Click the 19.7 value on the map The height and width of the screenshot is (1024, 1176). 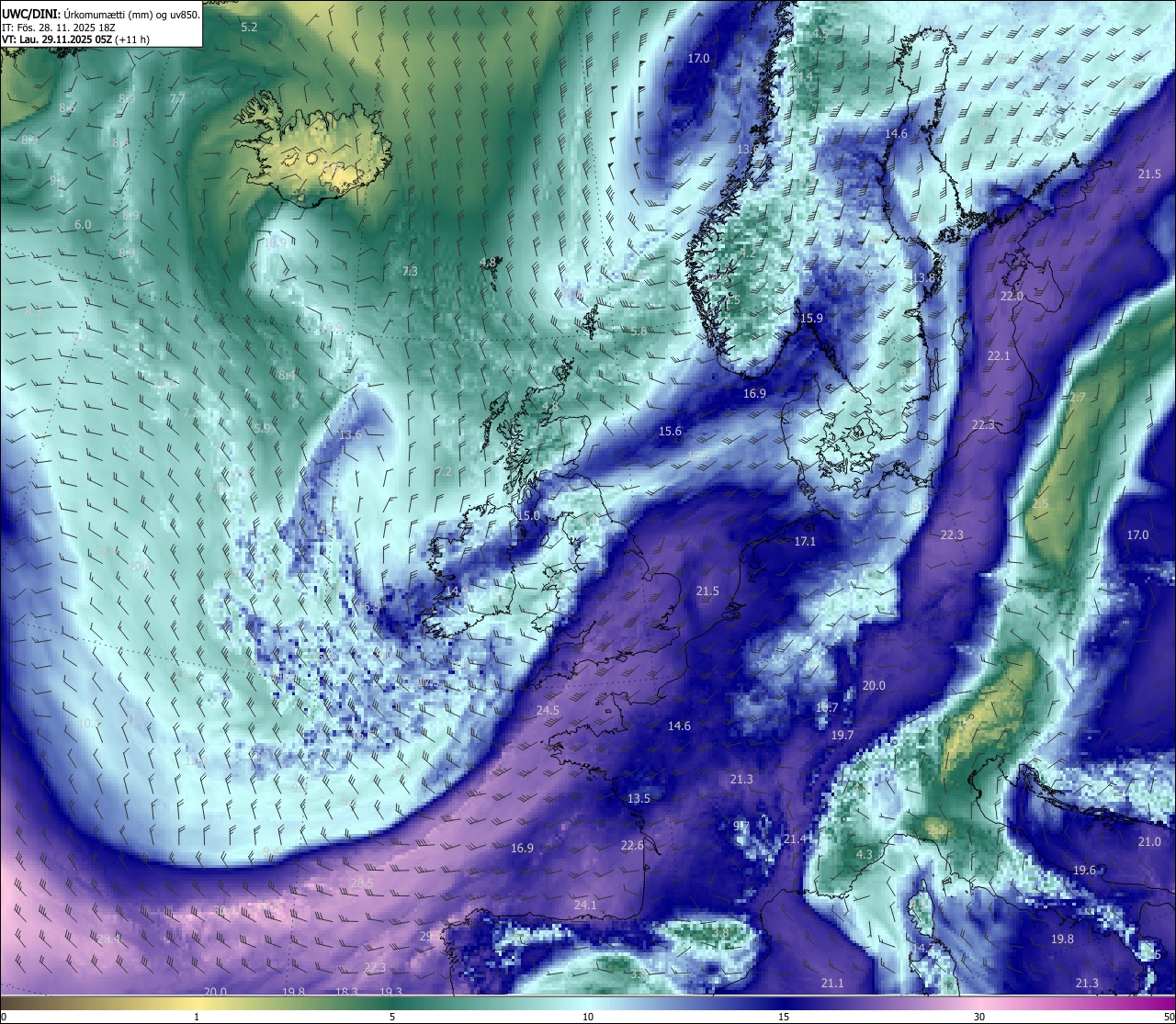842,735
